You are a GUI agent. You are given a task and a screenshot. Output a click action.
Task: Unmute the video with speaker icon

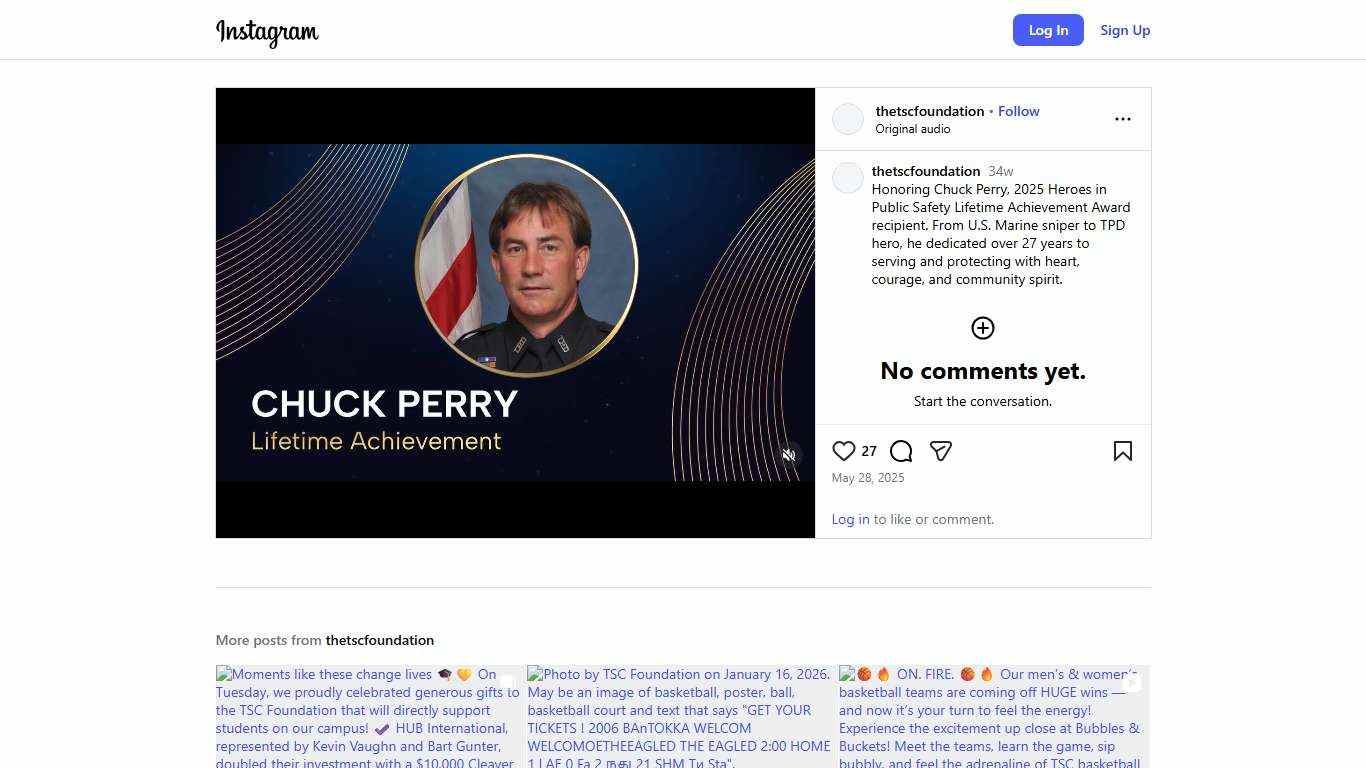(789, 455)
